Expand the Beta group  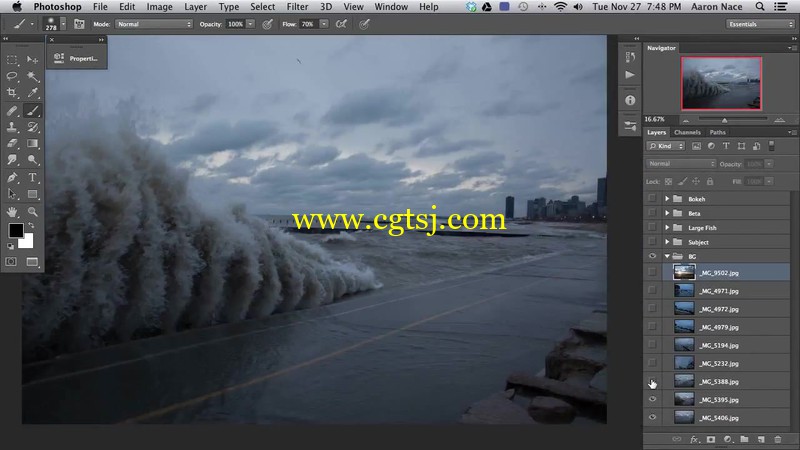click(x=667, y=213)
